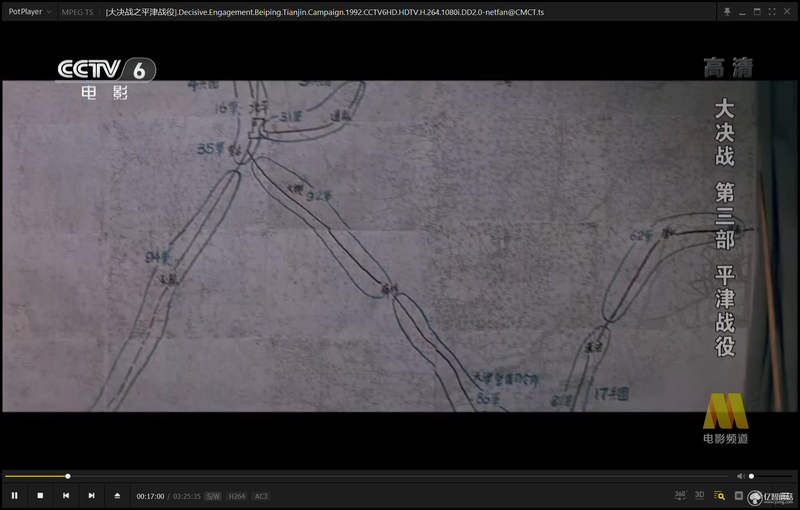
Task: Enter fullscreen mode
Action: click(x=772, y=12)
